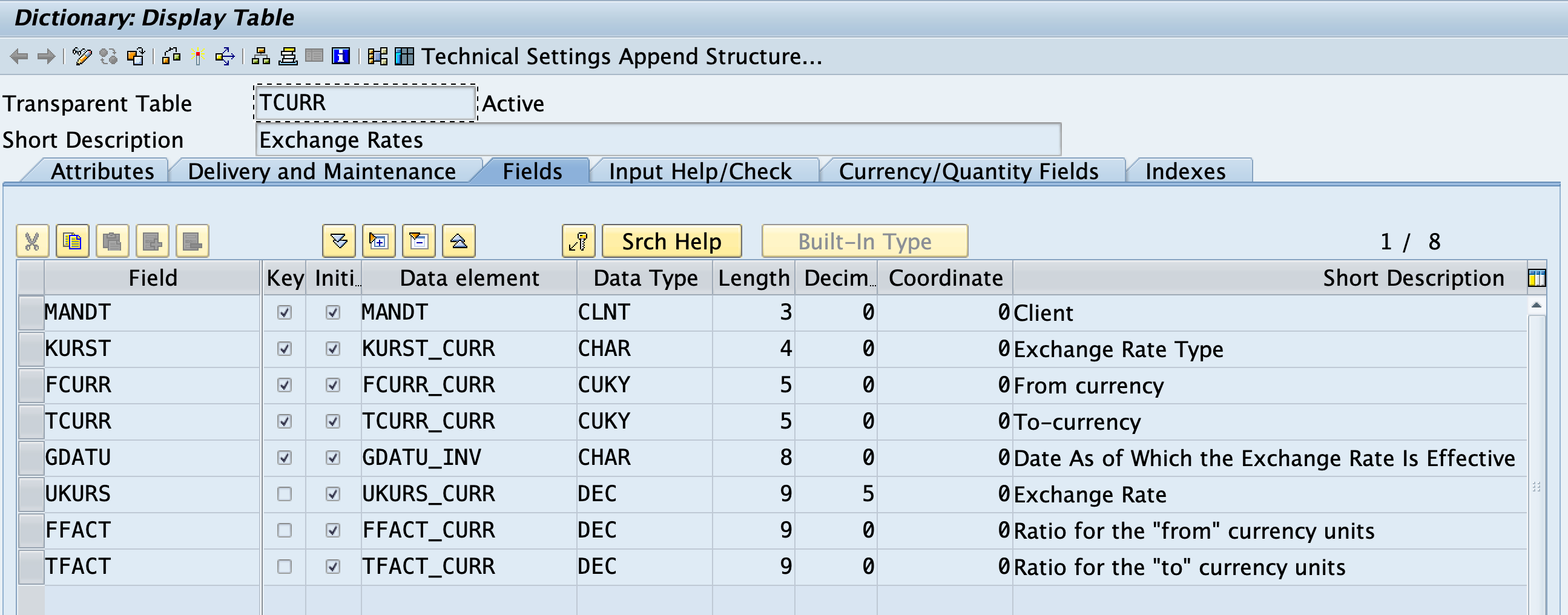
Task: Select the row selector for MANDT
Action: click(30, 313)
